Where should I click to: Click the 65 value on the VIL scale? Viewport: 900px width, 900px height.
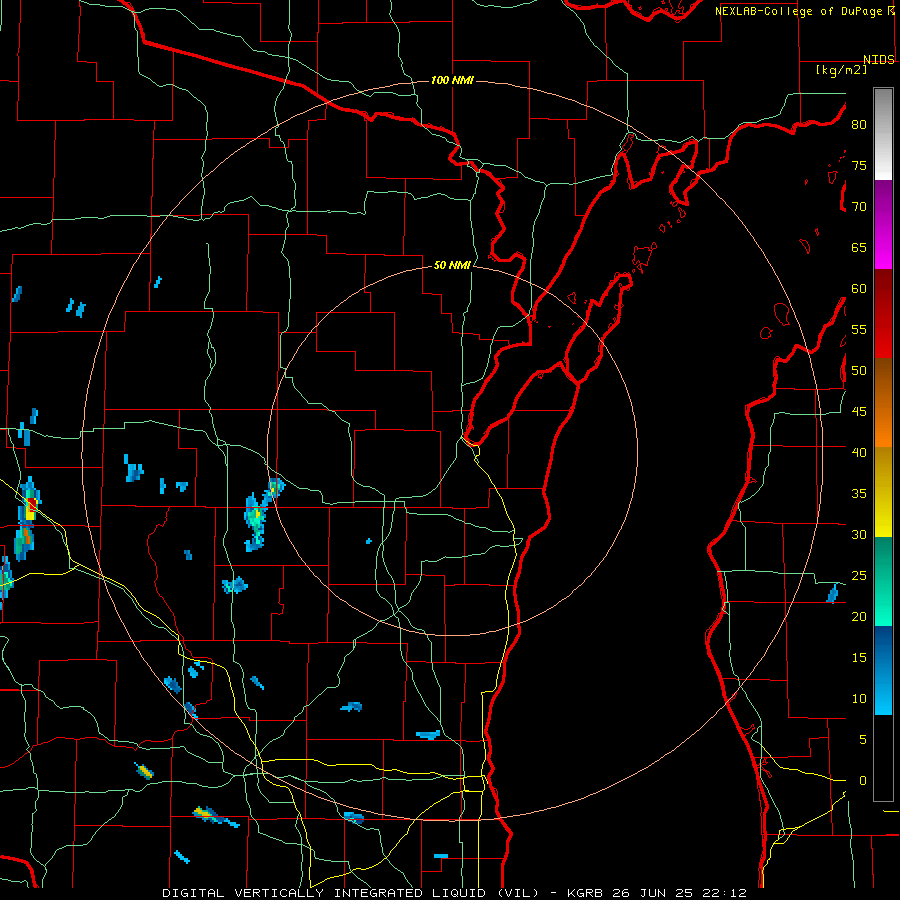[x=859, y=247]
